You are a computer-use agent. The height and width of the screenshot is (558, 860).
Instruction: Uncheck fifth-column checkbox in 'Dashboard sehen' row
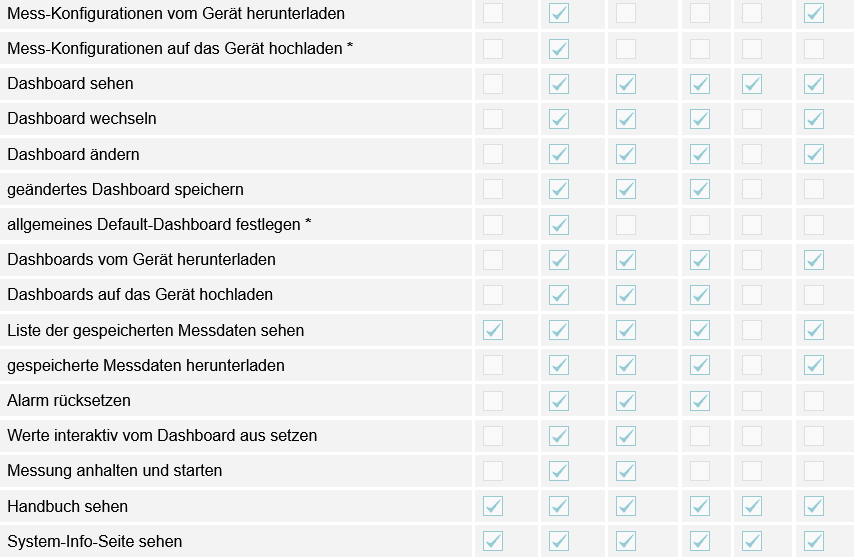(752, 84)
